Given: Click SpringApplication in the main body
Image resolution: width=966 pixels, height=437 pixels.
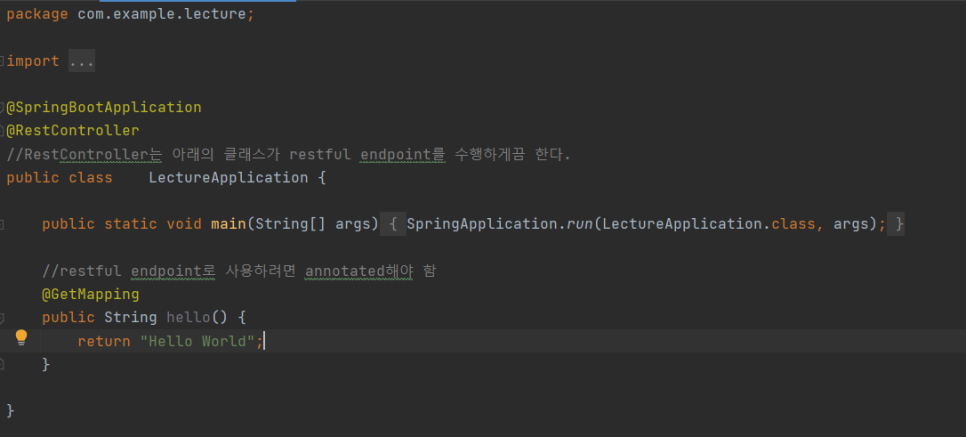Looking at the screenshot, I should [482, 224].
